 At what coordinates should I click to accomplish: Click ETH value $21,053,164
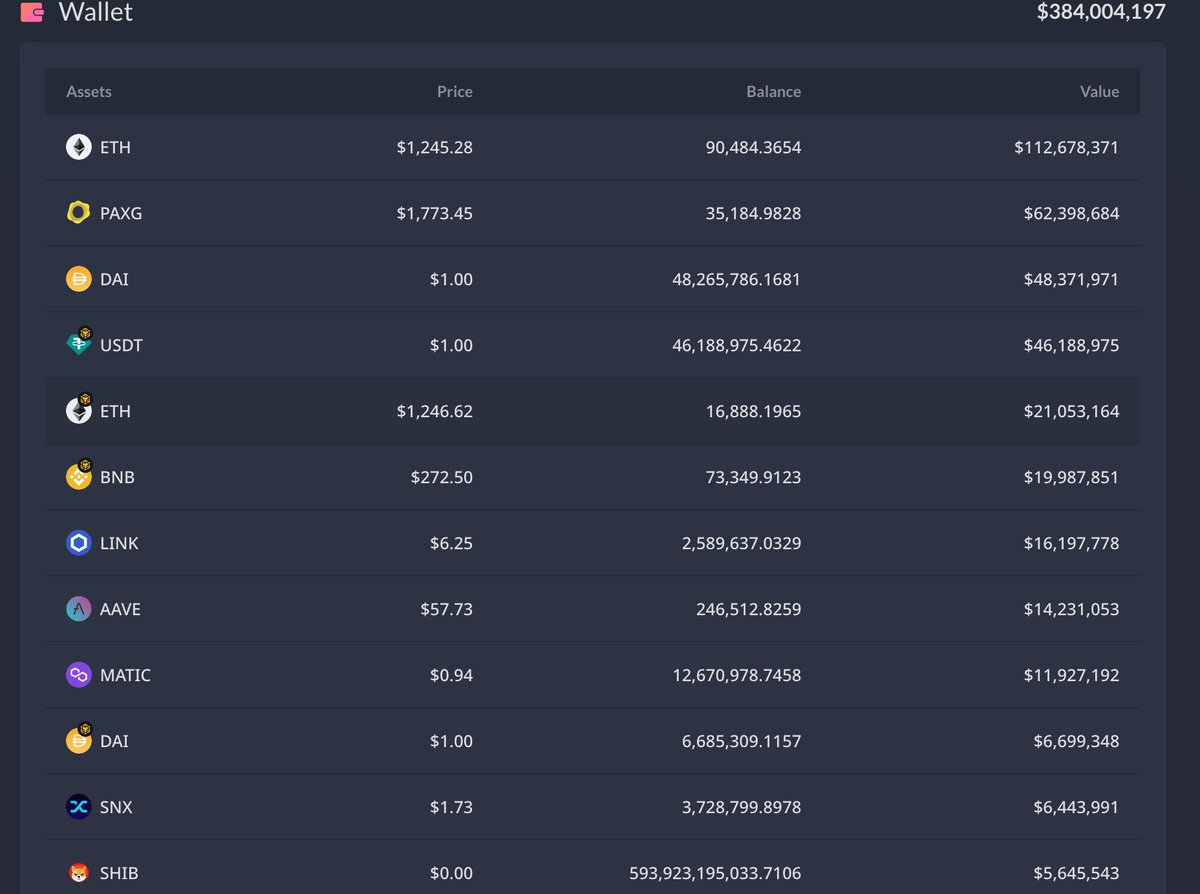tap(1072, 411)
